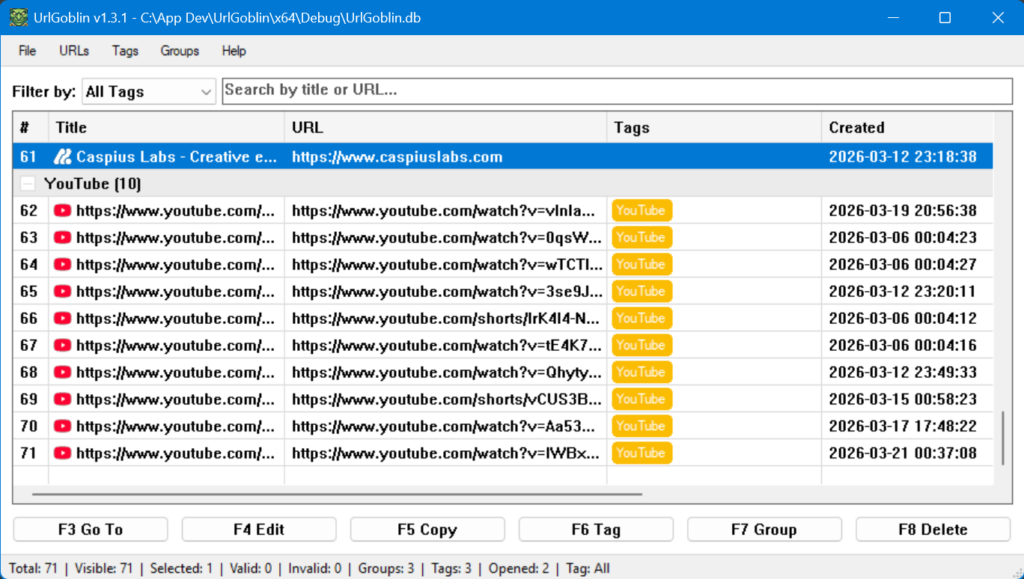Collapse the YouTube (10) group
1024x579 pixels.
tap(28, 184)
